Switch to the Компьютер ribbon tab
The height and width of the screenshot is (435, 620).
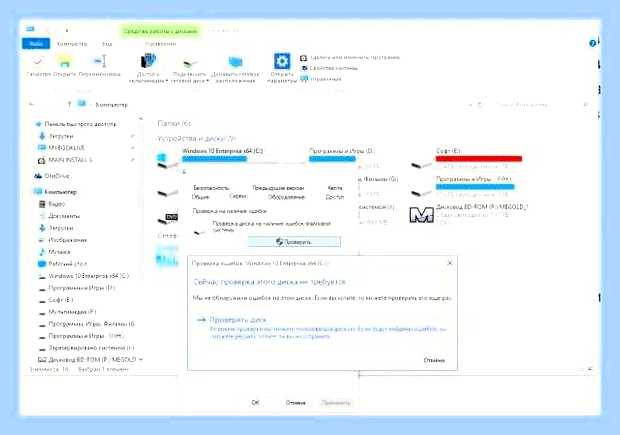coord(72,44)
